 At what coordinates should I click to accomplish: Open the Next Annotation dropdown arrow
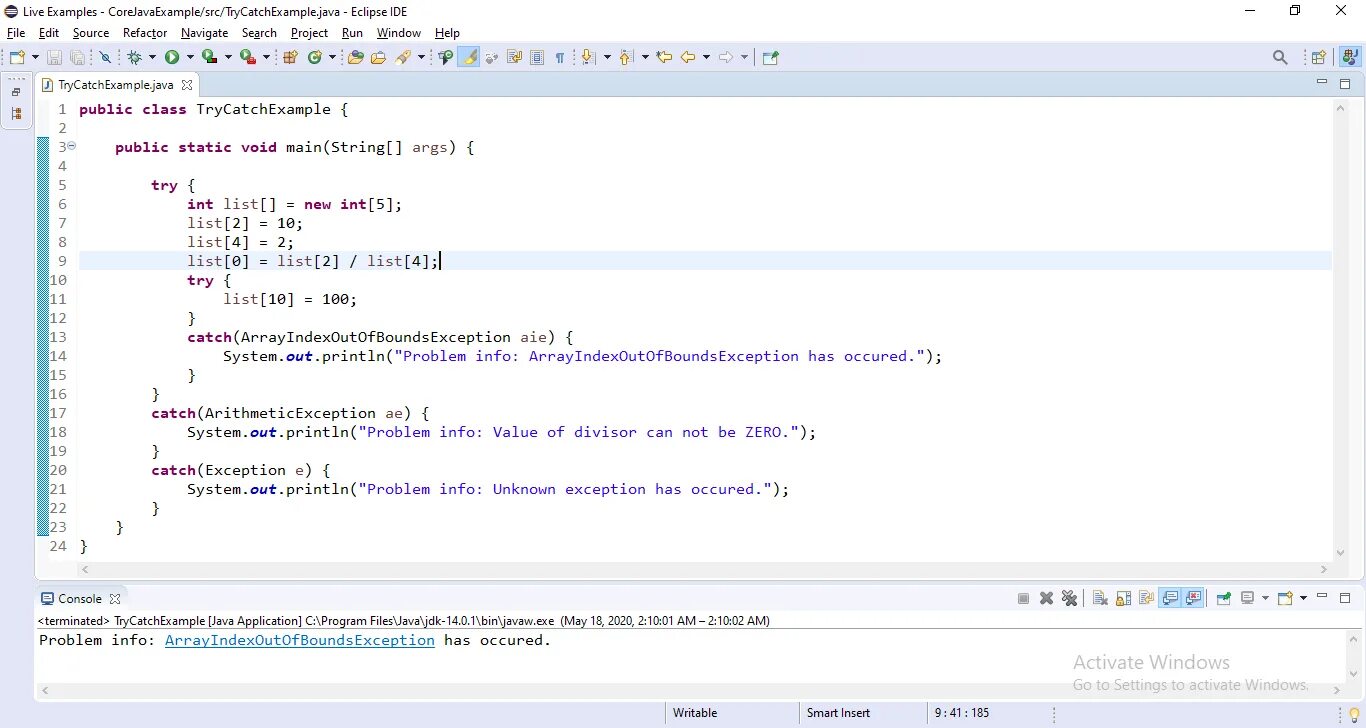607,57
